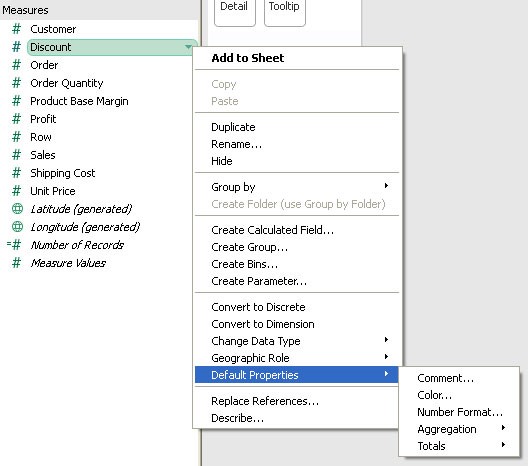Click the number icon beside Customer measure
The height and width of the screenshot is (466, 528).
(x=16, y=29)
